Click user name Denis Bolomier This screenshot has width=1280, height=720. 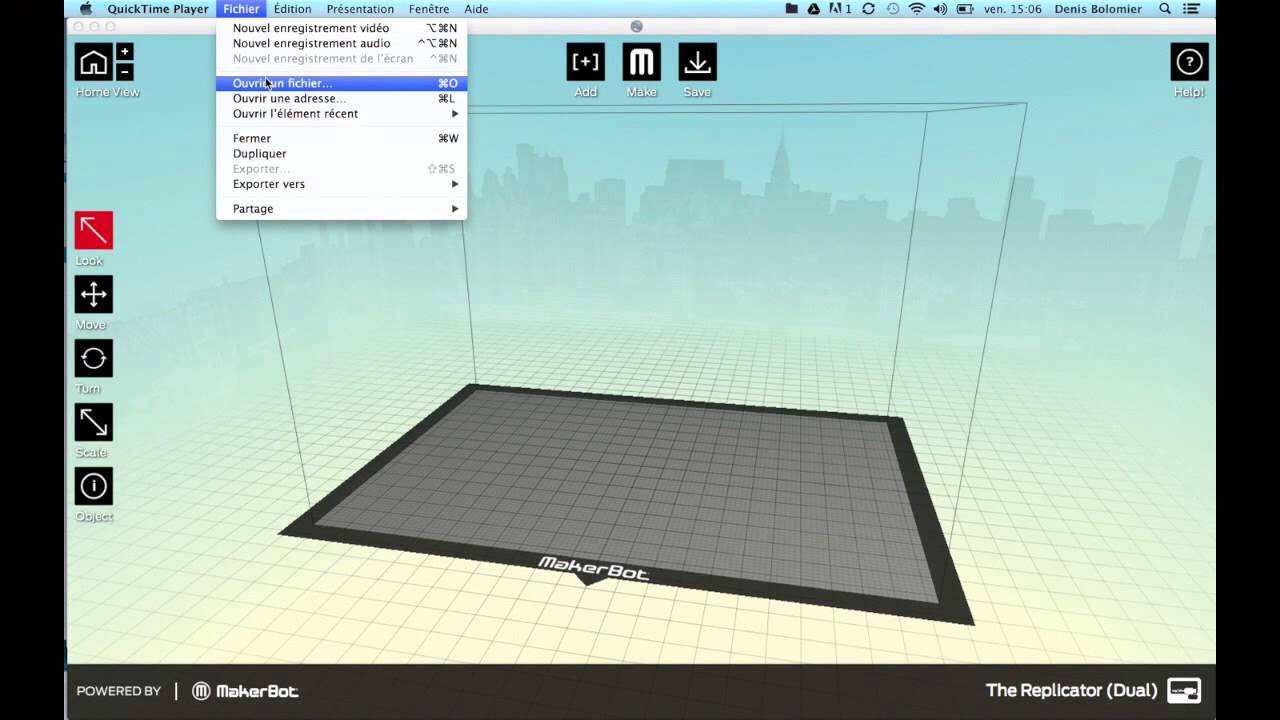[1098, 9]
